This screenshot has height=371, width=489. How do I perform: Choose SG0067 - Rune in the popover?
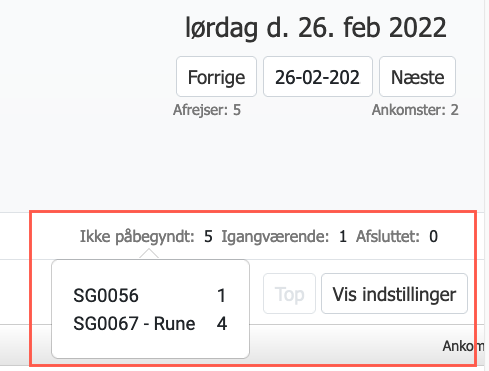coord(134,324)
